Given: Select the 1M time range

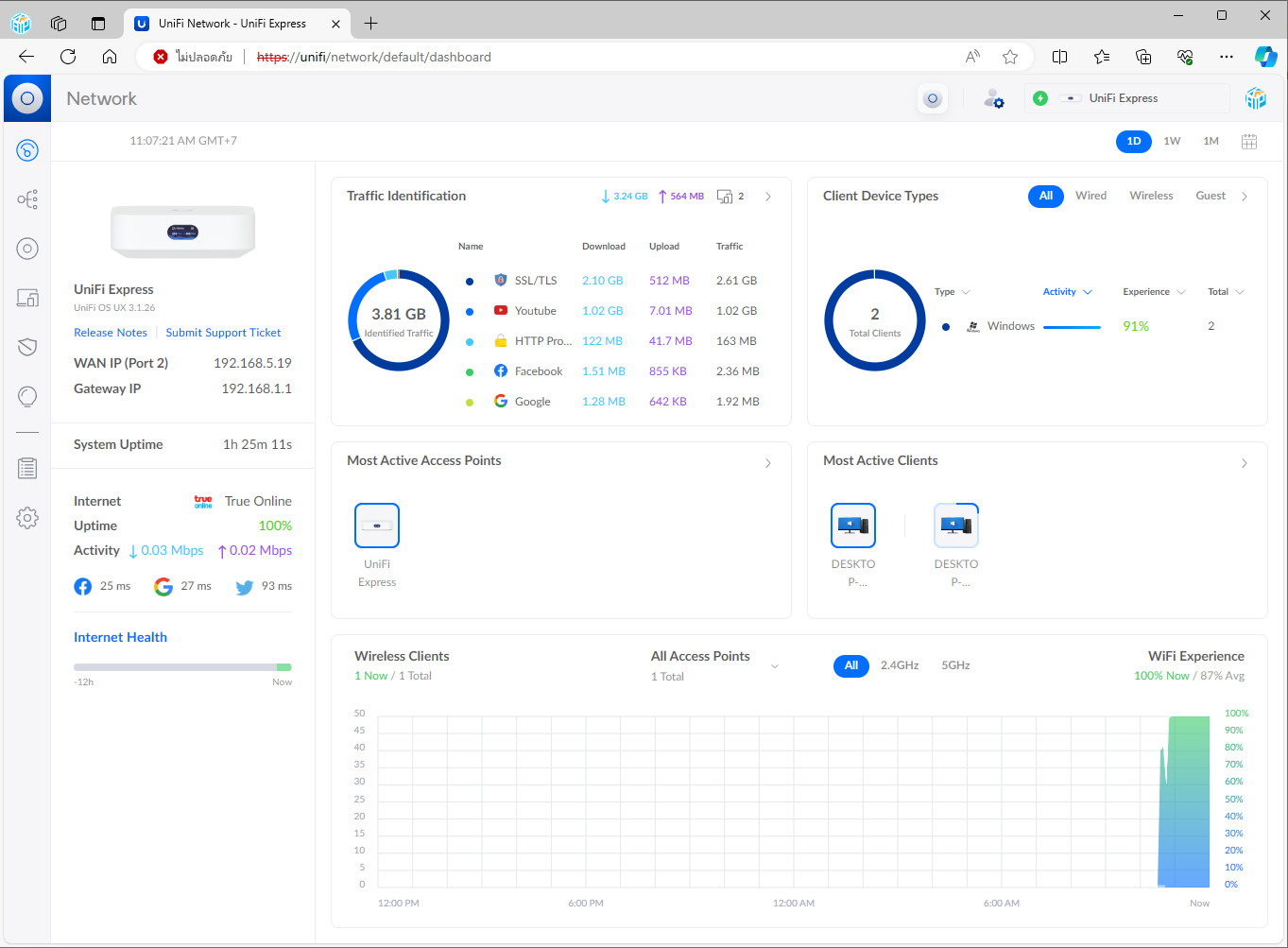Looking at the screenshot, I should click(x=1211, y=142).
